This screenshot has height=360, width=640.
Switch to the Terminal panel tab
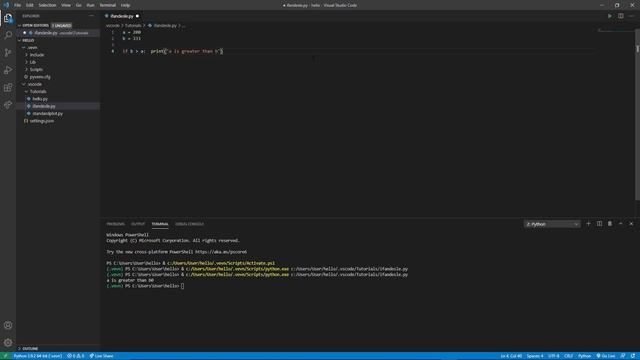tap(160, 224)
